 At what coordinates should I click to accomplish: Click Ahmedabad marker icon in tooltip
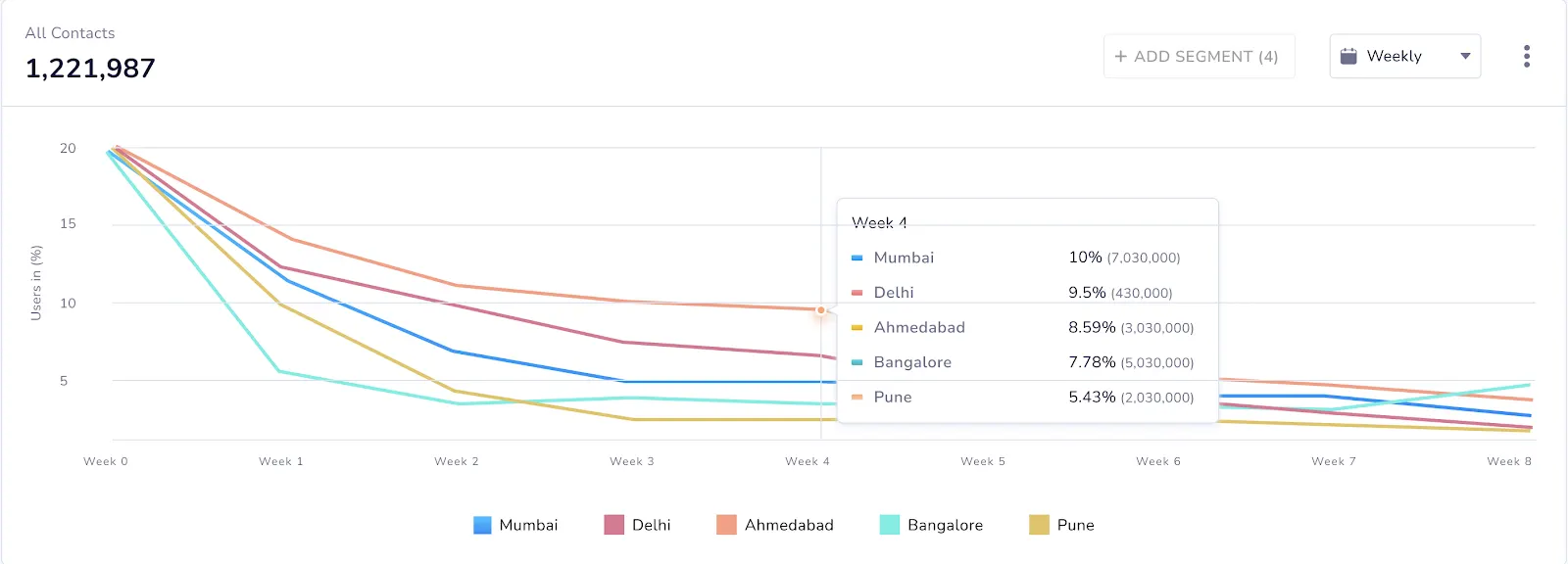pos(857,328)
